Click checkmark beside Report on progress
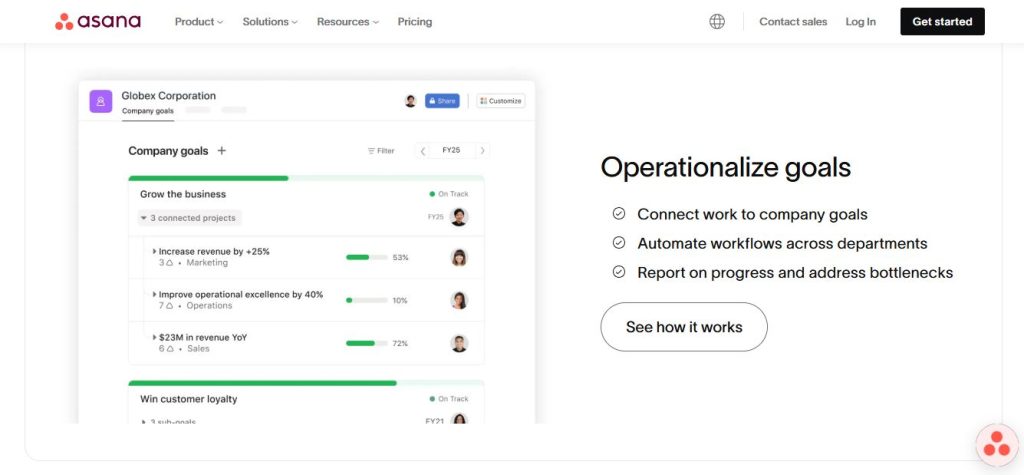1024x475 pixels. point(618,272)
